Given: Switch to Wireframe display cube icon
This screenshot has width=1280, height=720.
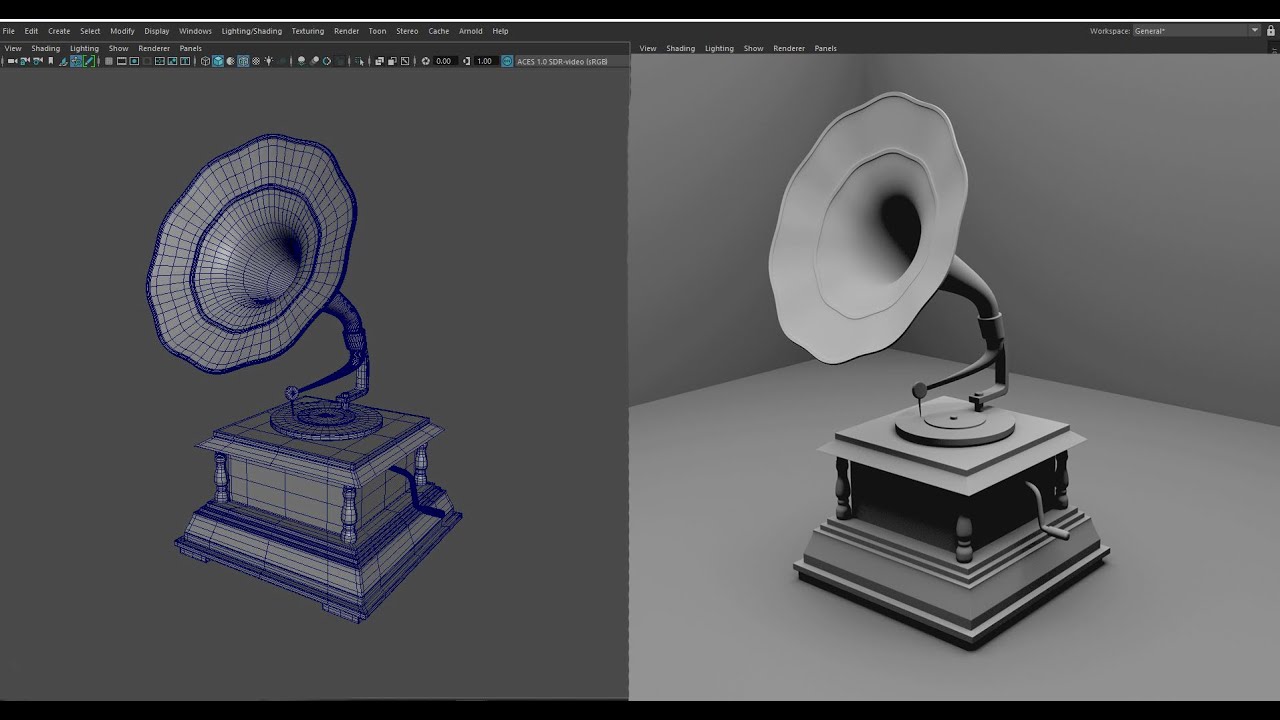Looking at the screenshot, I should click(x=205, y=61).
